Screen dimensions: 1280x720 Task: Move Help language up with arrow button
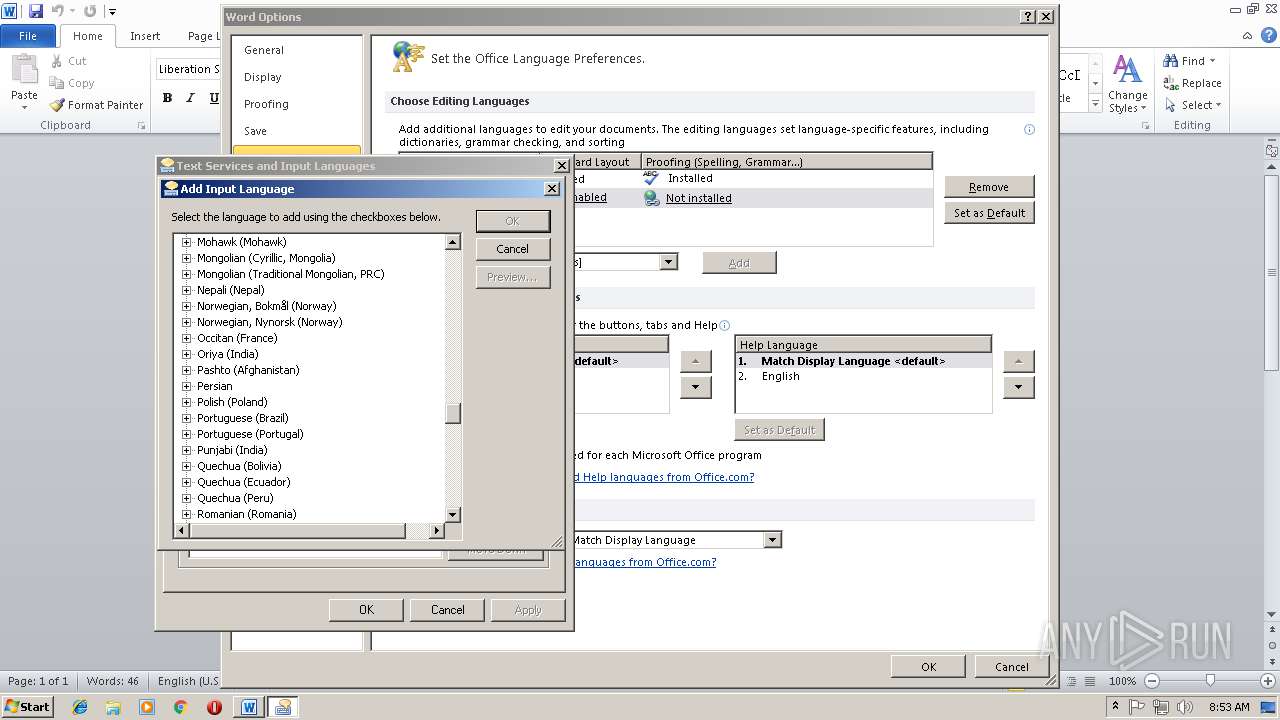coord(1018,361)
